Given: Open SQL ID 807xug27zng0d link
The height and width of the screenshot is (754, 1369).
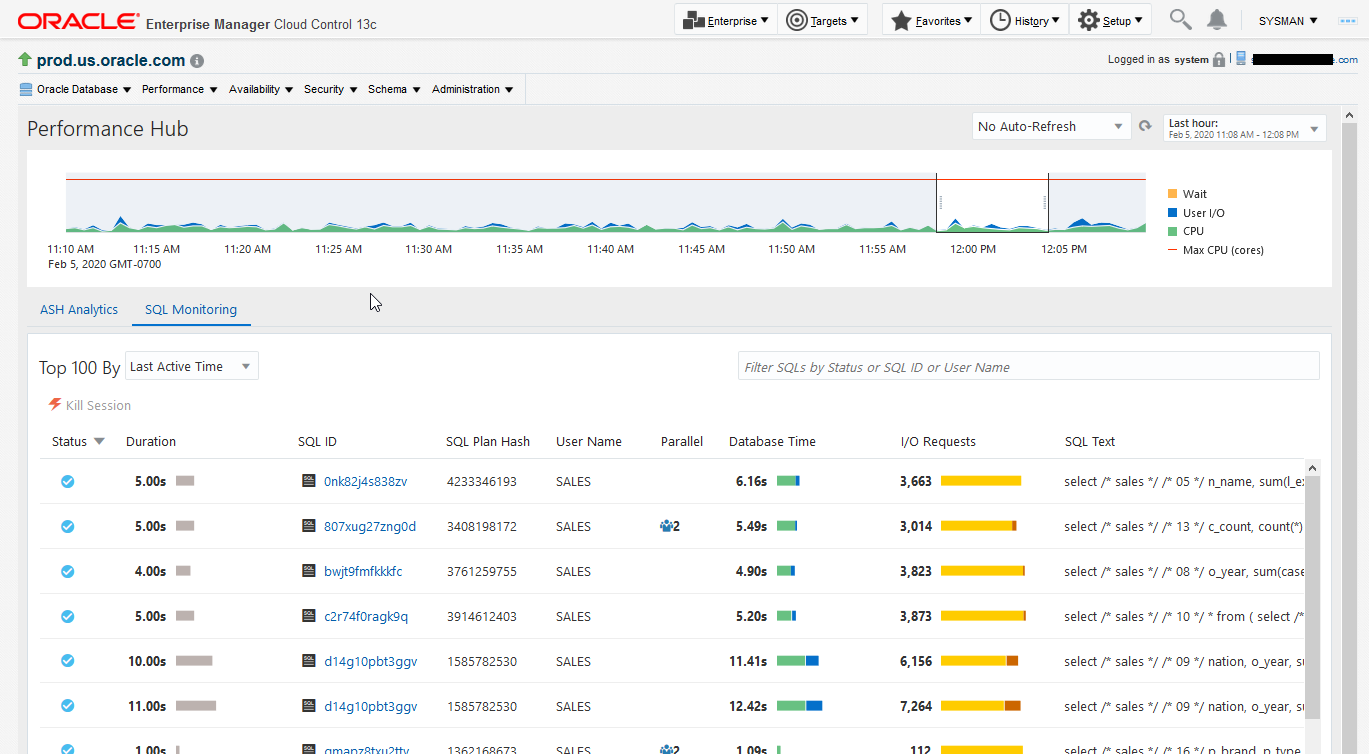Looking at the screenshot, I should (x=370, y=526).
